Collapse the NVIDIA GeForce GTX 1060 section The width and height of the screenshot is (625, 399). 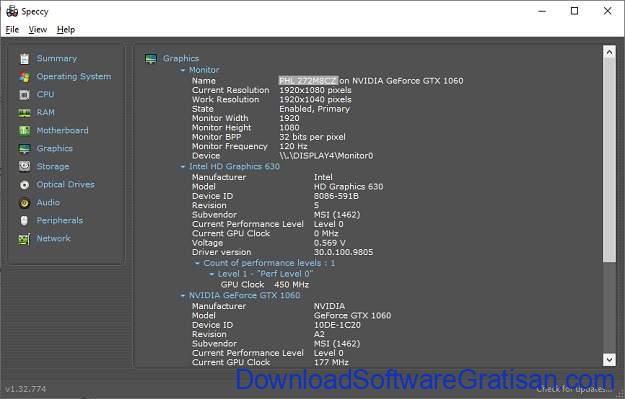183,296
